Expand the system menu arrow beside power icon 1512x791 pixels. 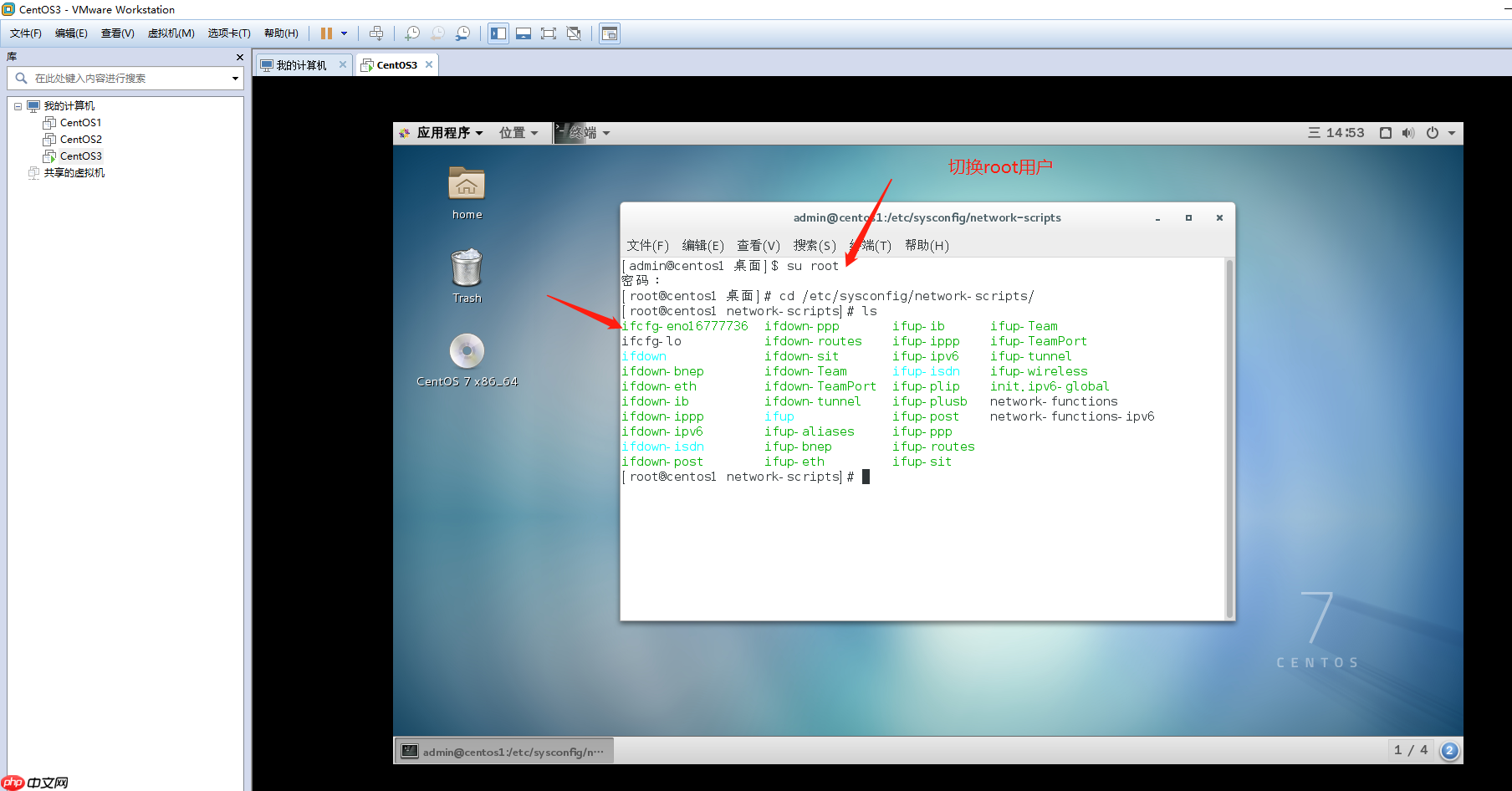(x=1452, y=133)
